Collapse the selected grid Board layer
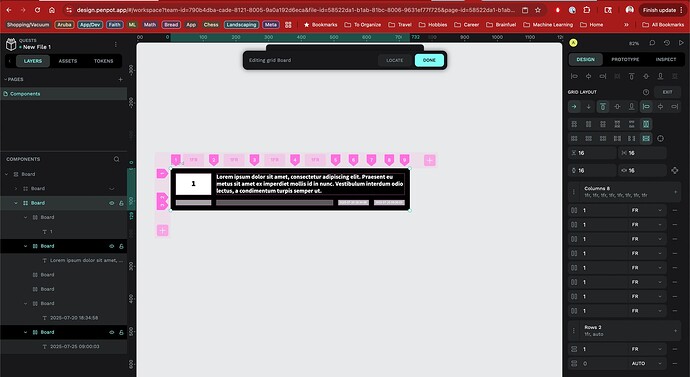 (x=16, y=203)
